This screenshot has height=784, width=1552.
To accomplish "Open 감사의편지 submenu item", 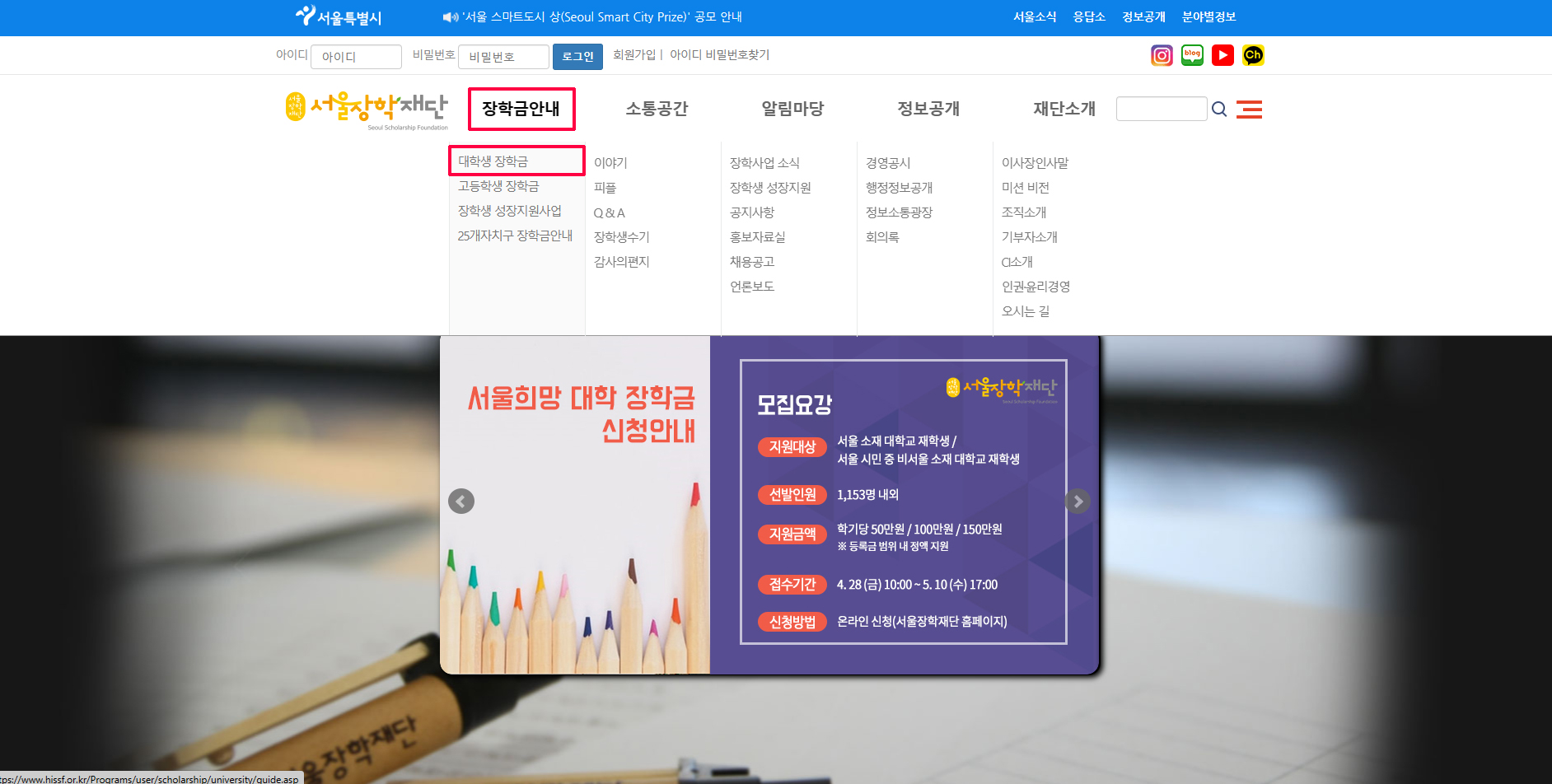I will [x=622, y=262].
